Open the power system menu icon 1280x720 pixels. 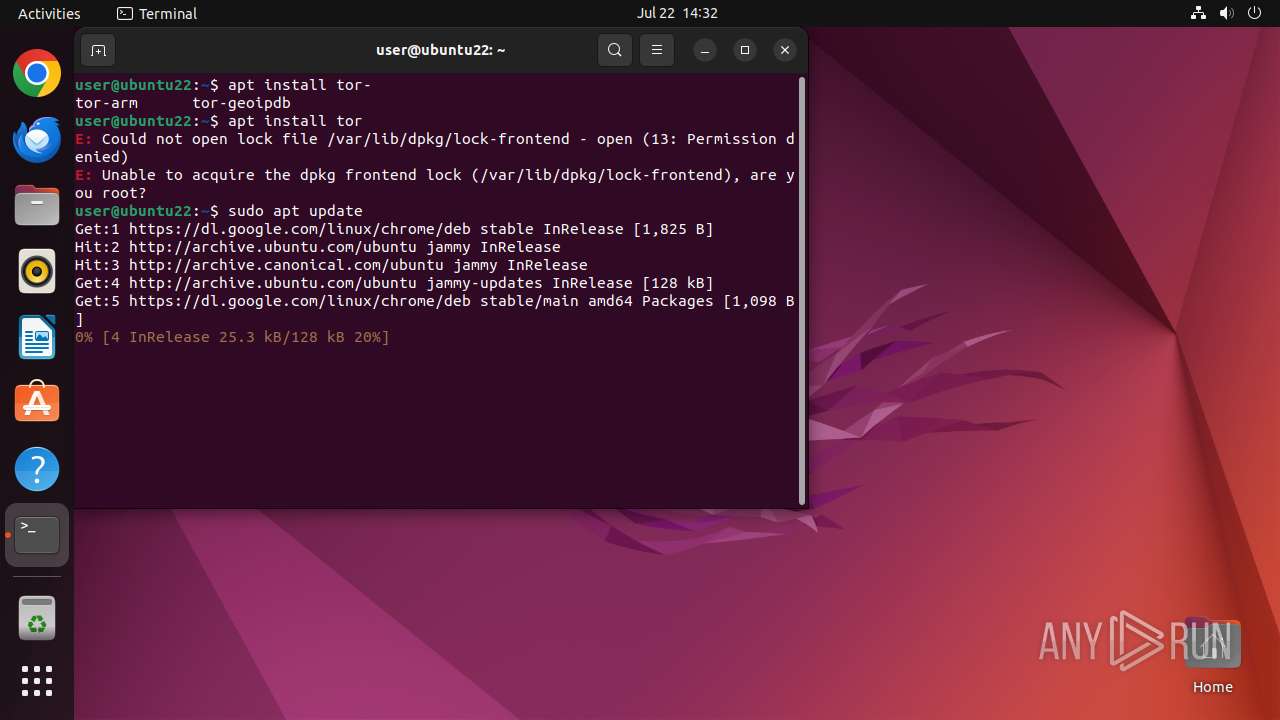1255,13
